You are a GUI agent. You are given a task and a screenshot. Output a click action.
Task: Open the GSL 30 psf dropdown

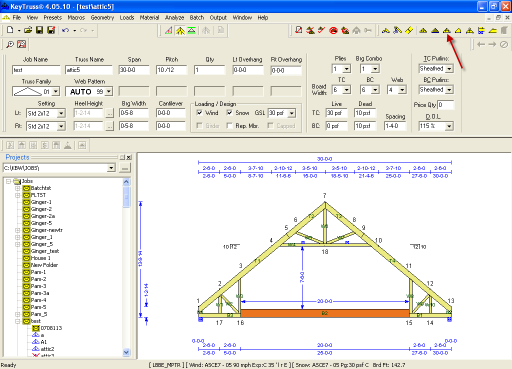(x=292, y=113)
